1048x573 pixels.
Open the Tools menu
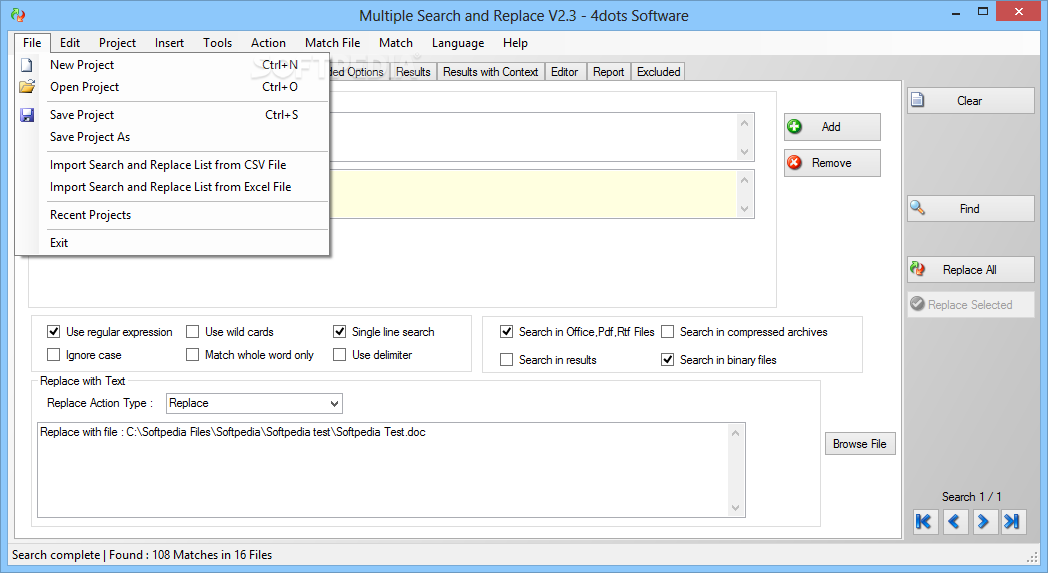217,43
